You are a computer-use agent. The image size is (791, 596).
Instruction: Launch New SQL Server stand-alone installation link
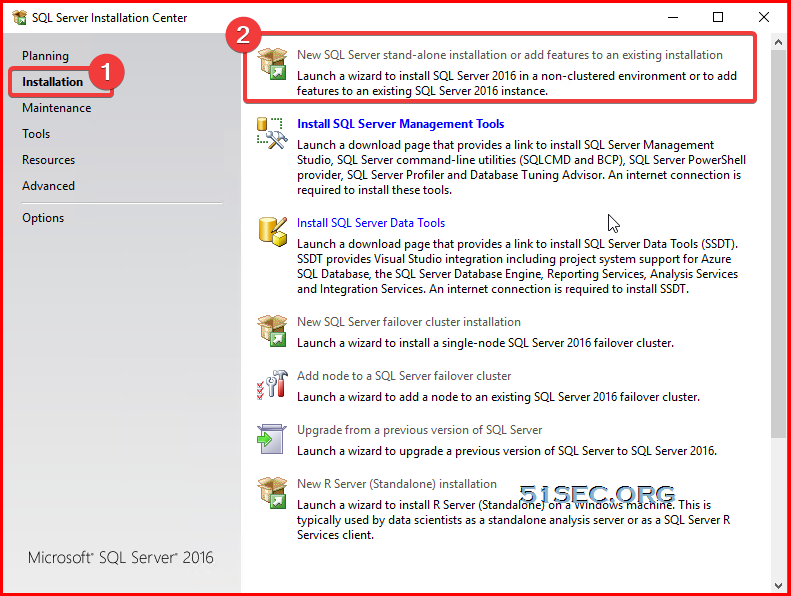coord(510,55)
